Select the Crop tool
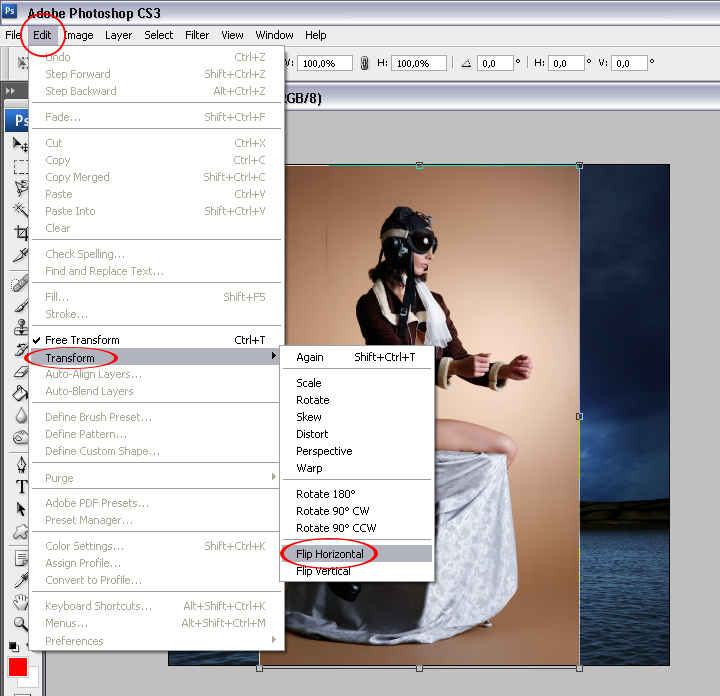 (x=20, y=233)
